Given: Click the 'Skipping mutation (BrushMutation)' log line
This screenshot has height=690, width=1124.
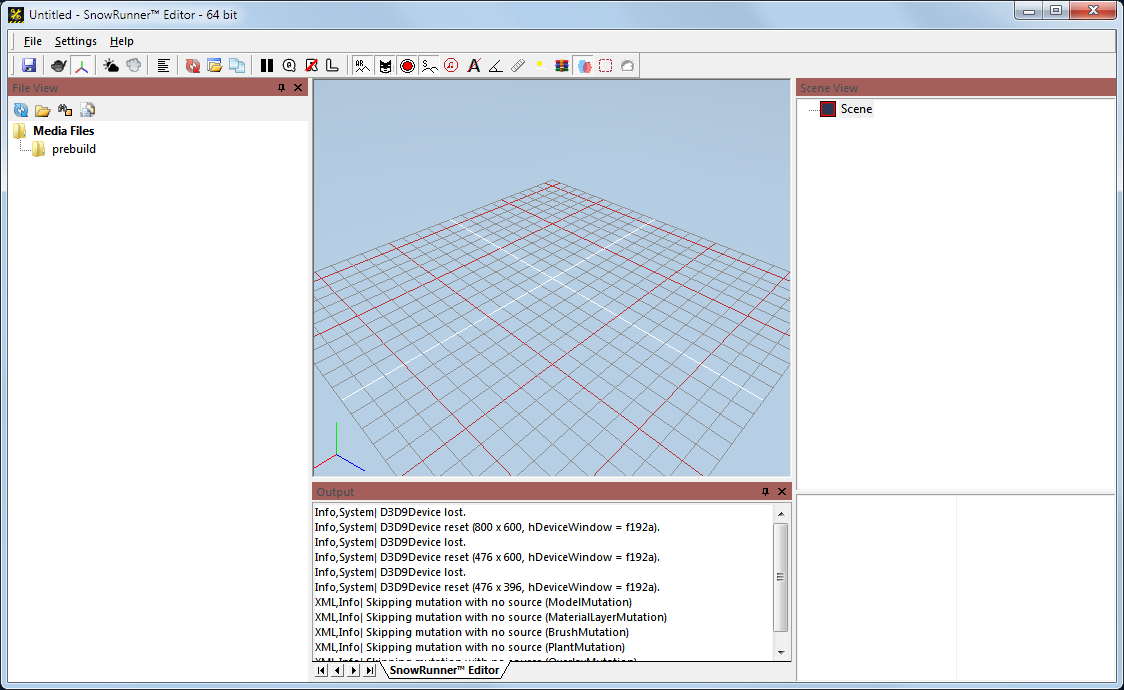Looking at the screenshot, I should [472, 633].
